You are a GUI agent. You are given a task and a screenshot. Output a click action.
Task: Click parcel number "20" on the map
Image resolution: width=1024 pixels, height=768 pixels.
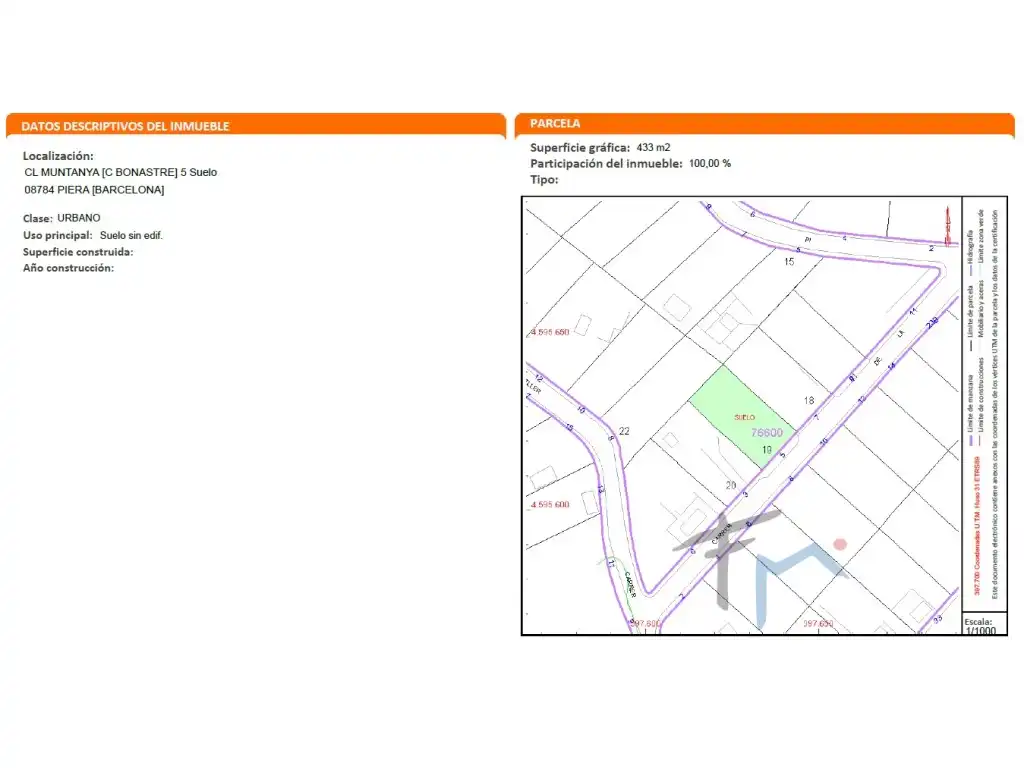(x=731, y=485)
